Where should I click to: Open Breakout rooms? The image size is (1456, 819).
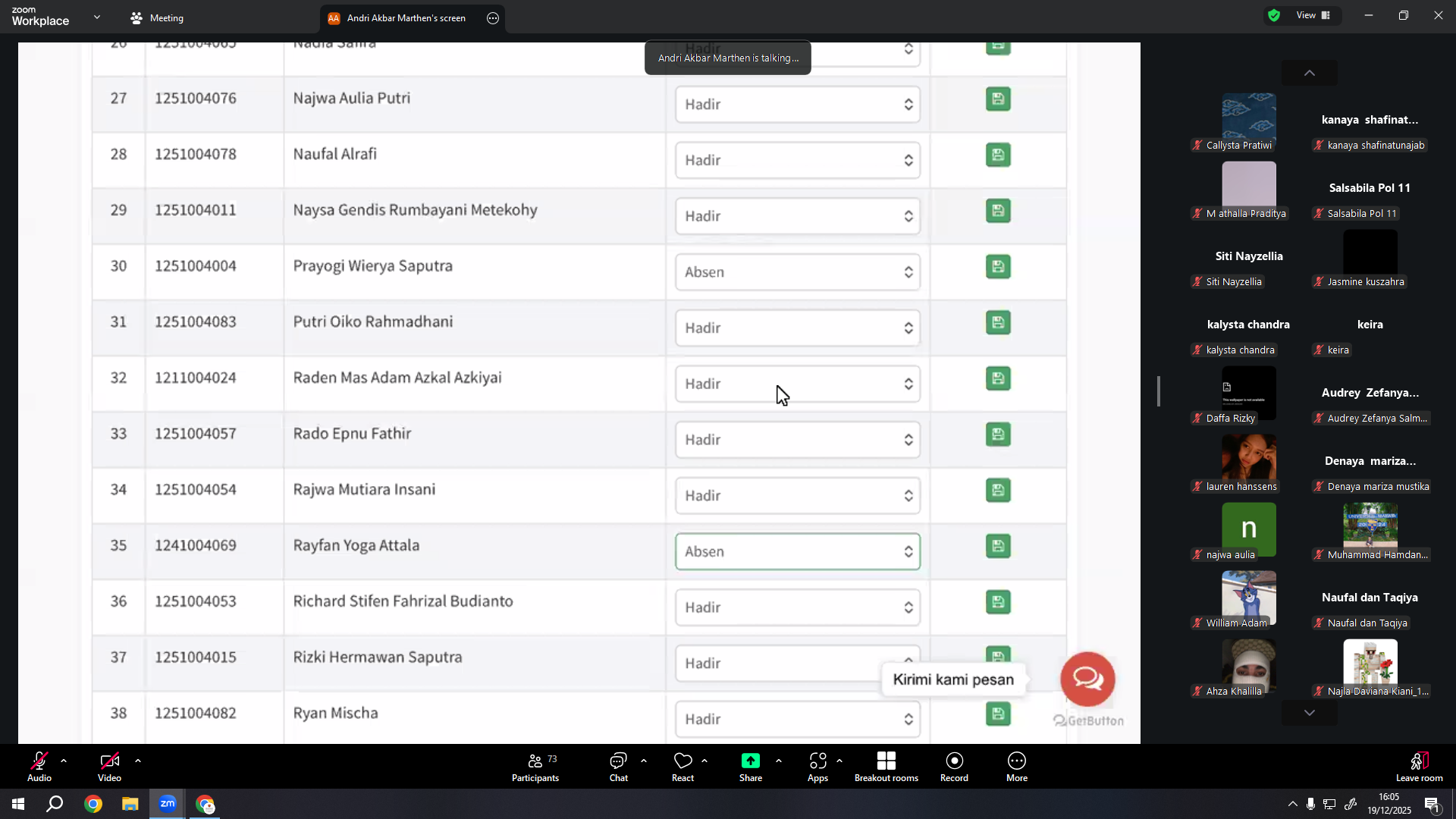(886, 767)
